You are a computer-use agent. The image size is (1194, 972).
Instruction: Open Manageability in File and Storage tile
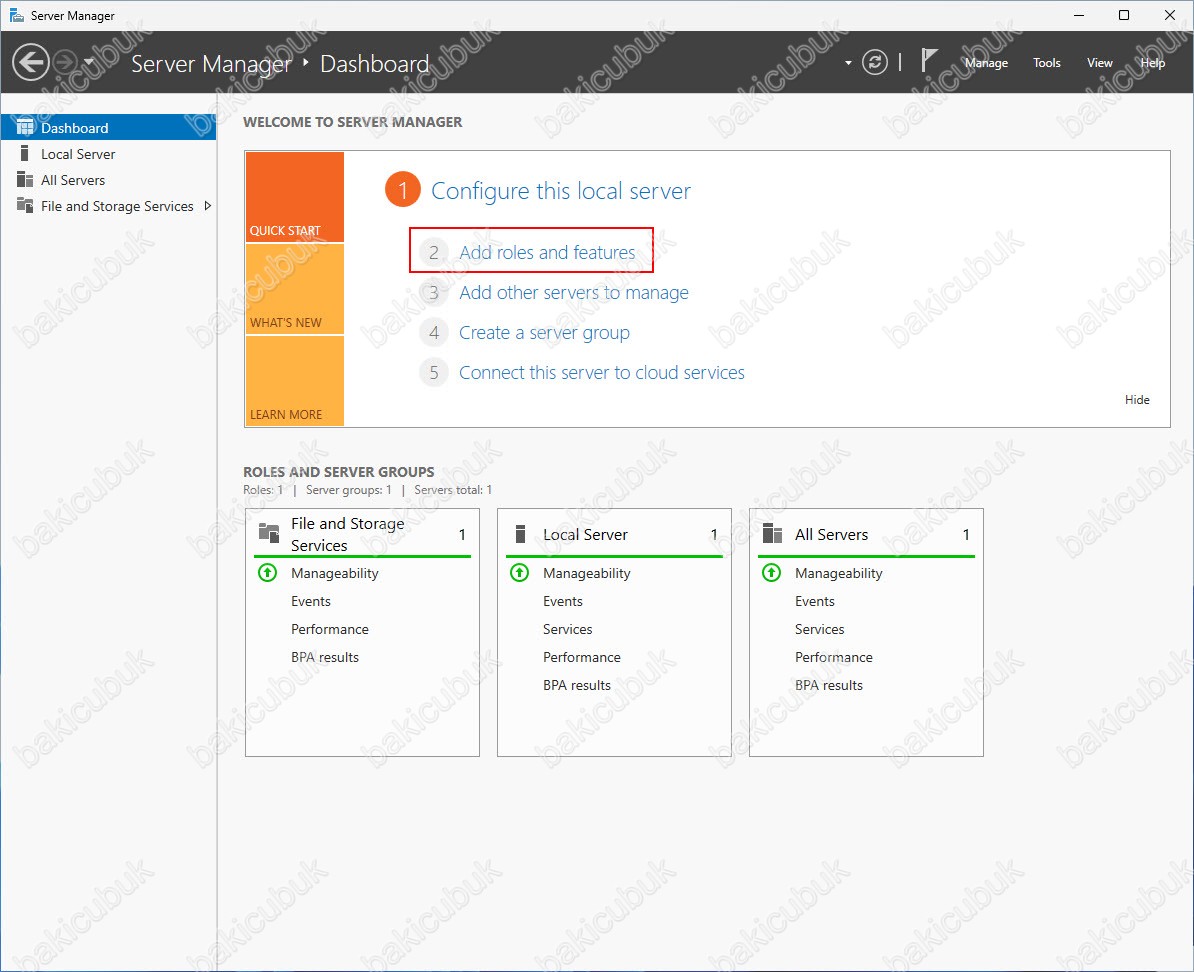[334, 574]
